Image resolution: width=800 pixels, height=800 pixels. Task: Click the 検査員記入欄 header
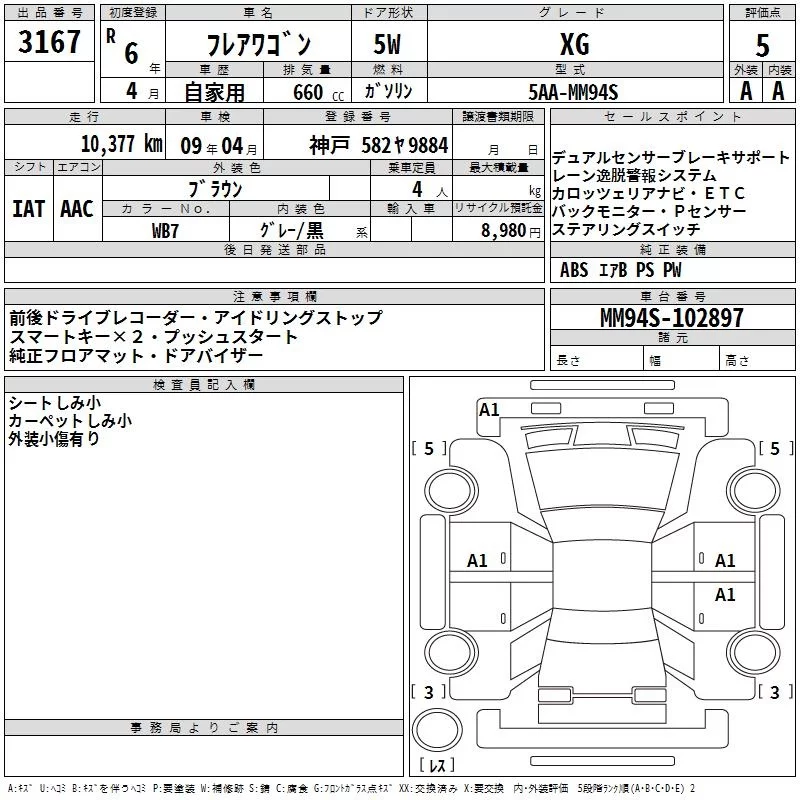204,385
